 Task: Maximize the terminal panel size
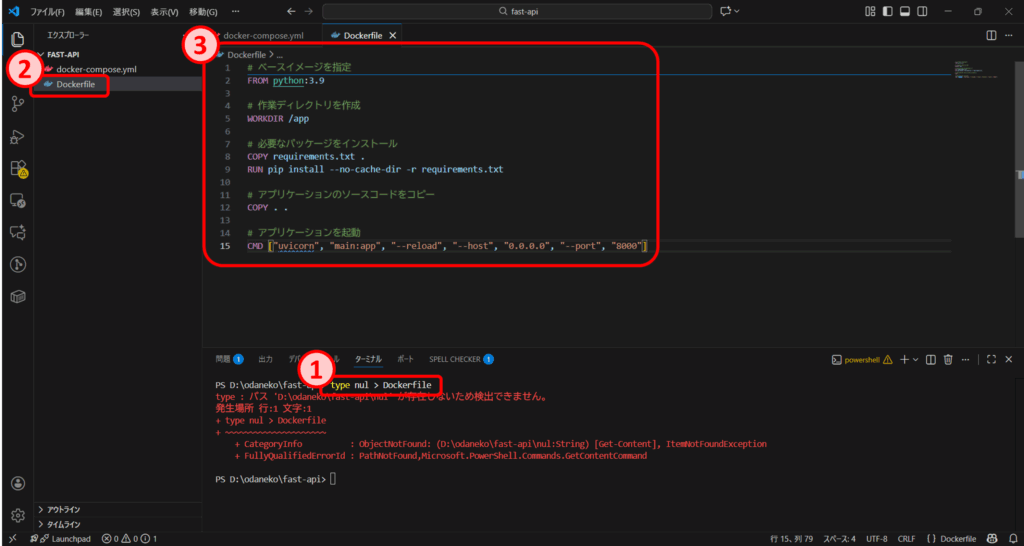pos(991,359)
